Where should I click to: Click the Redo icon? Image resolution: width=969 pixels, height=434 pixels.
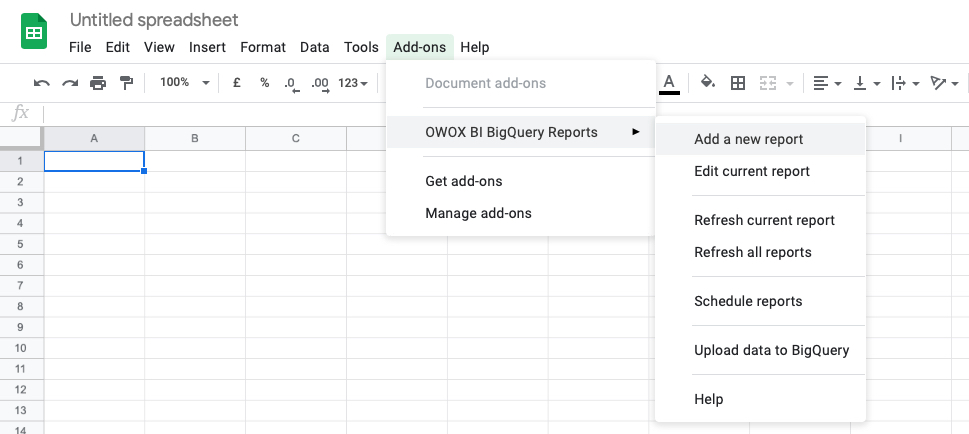70,83
